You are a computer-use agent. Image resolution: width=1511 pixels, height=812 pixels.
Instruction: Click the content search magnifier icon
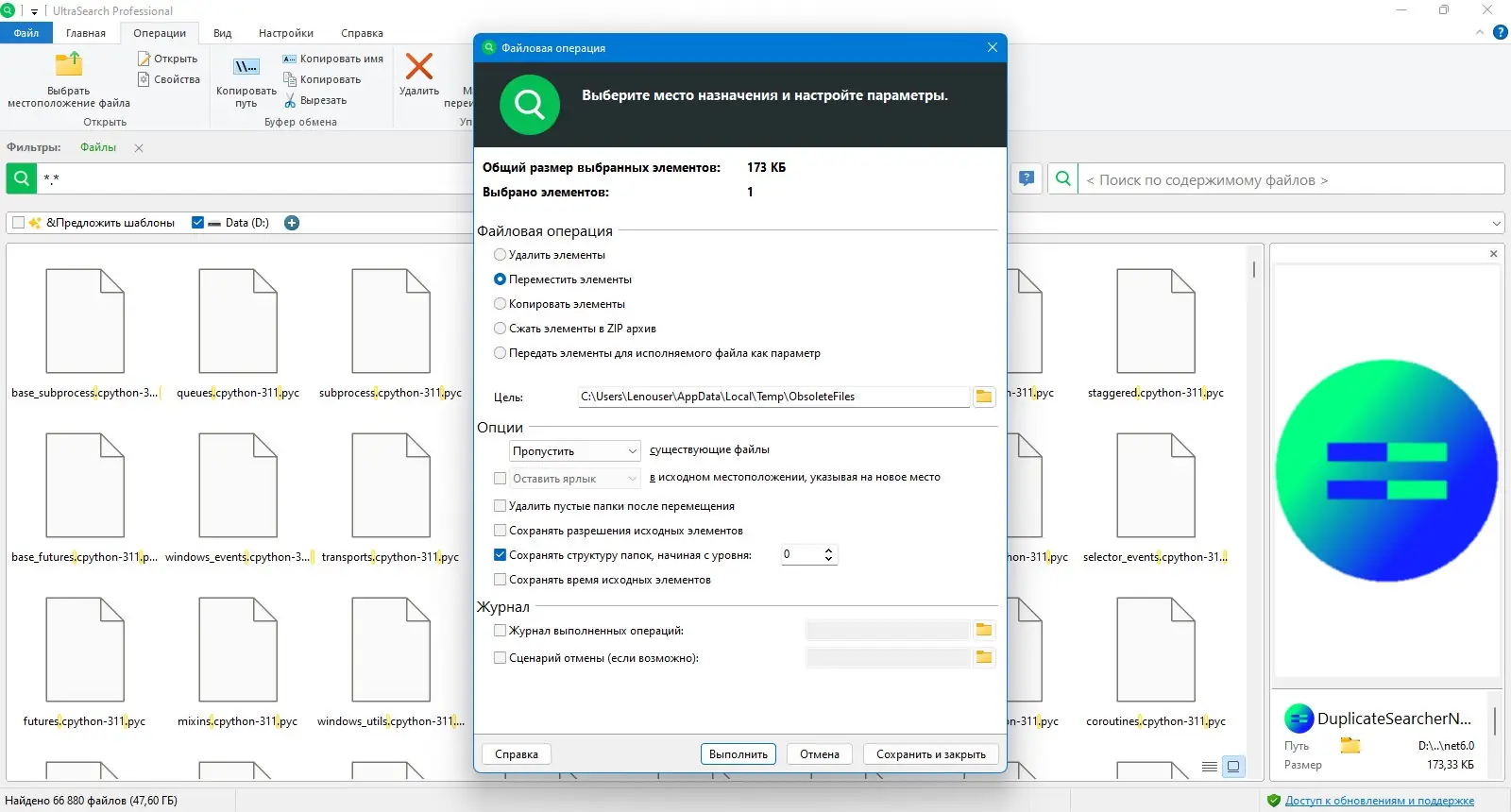tap(1063, 178)
